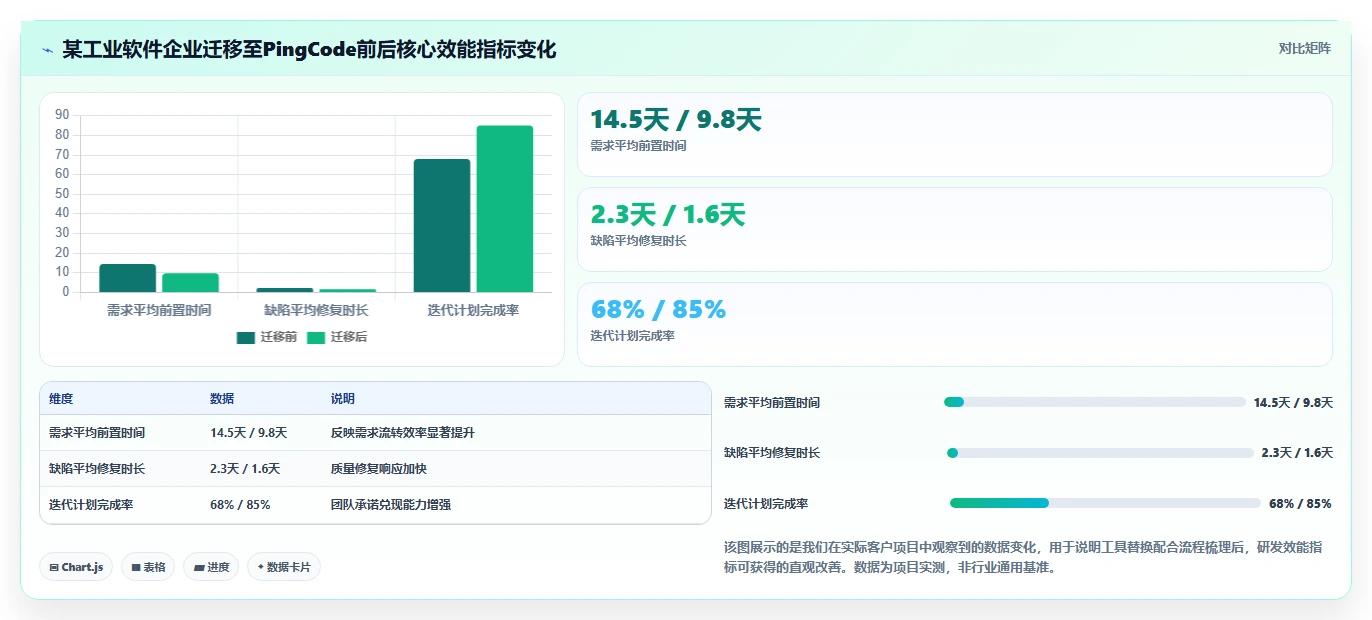Click progress row label 缺陷平均修复时长
Viewport: 1372px width, 620px height.
click(772, 453)
